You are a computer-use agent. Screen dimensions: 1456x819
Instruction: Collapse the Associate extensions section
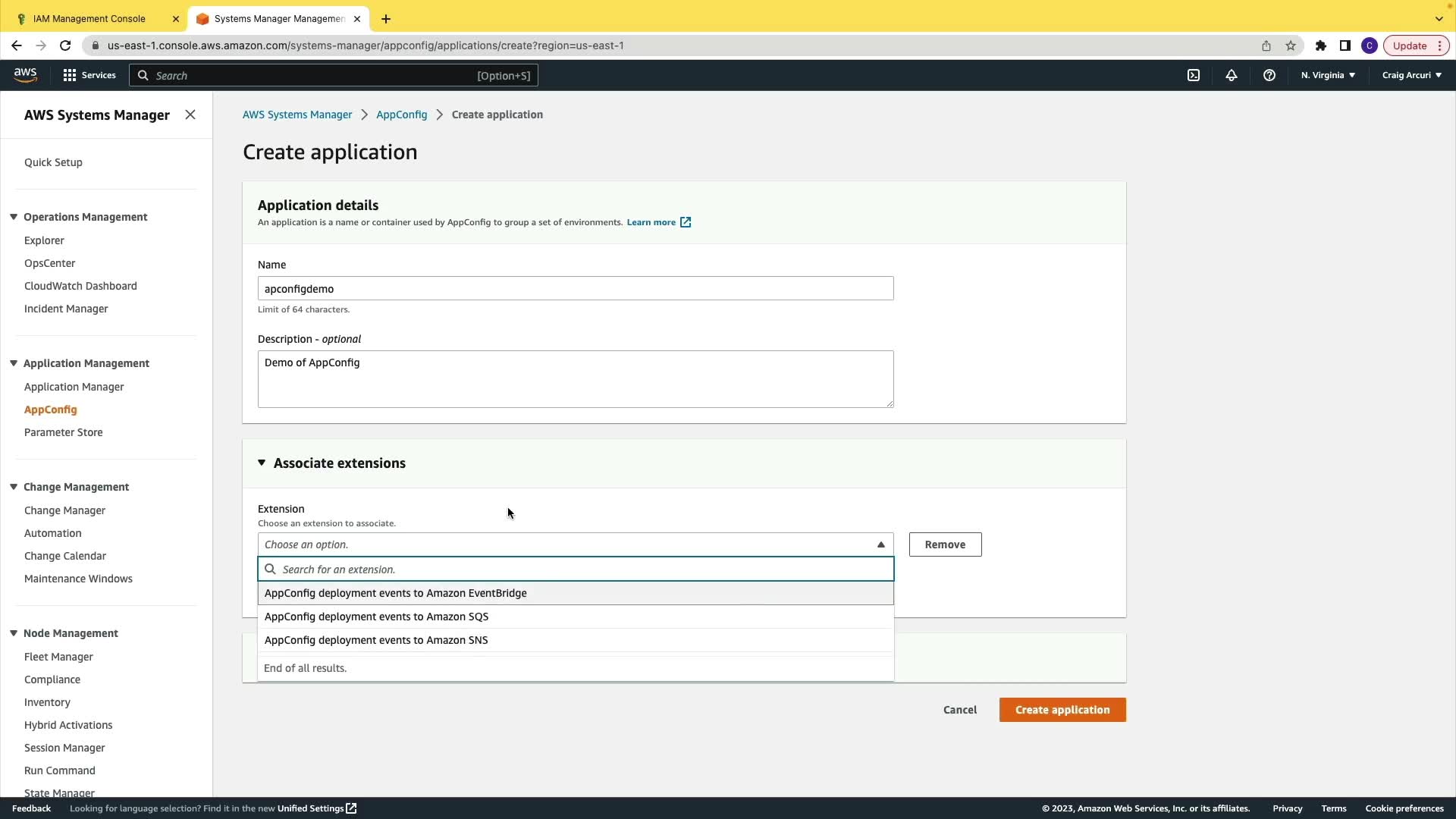pyautogui.click(x=262, y=463)
